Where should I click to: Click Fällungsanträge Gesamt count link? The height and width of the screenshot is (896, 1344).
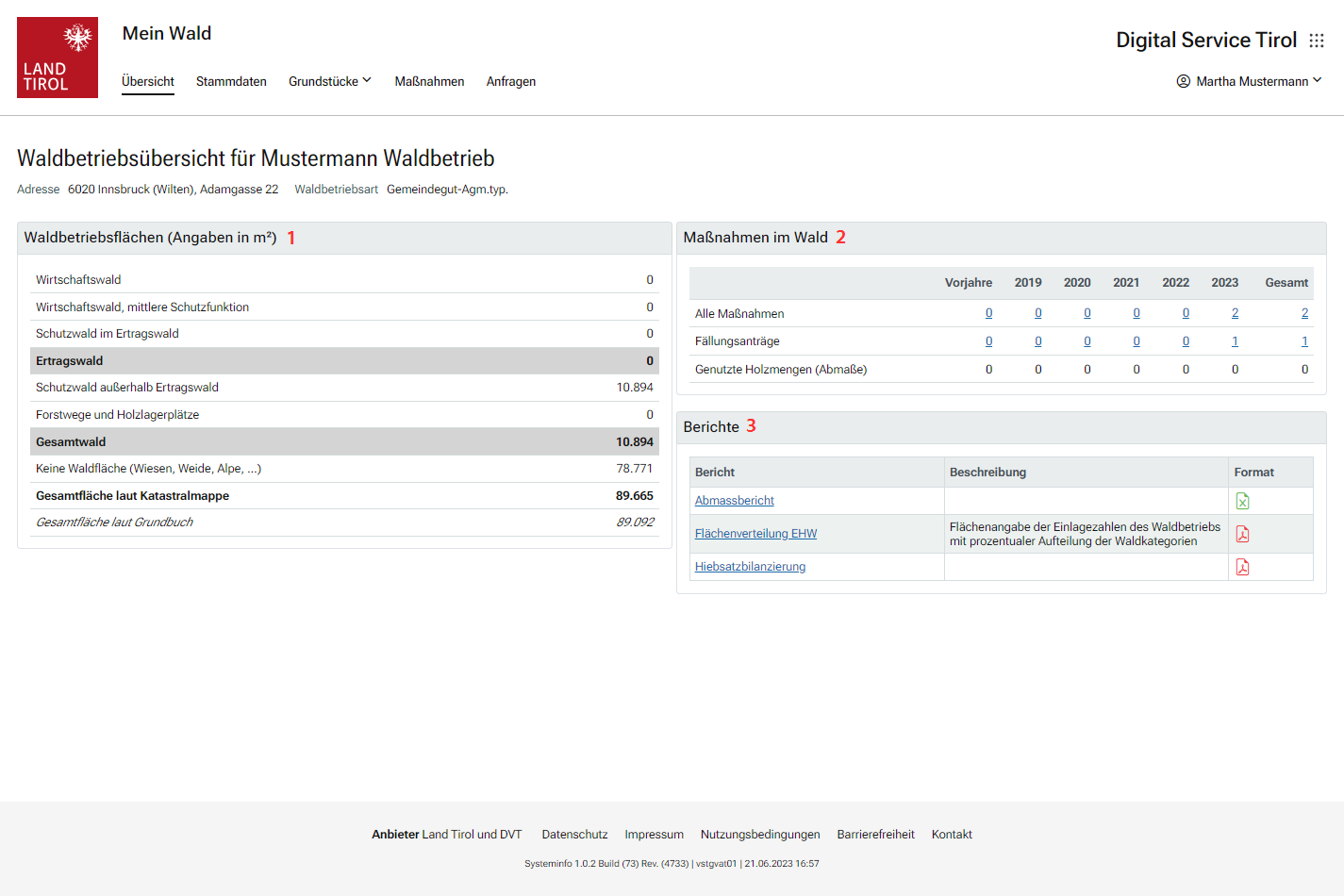[1304, 341]
